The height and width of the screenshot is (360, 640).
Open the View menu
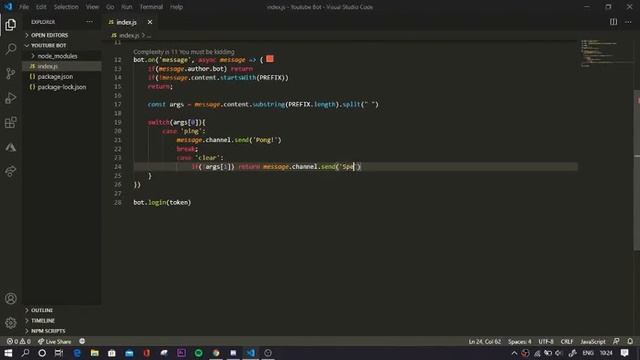tap(92, 7)
